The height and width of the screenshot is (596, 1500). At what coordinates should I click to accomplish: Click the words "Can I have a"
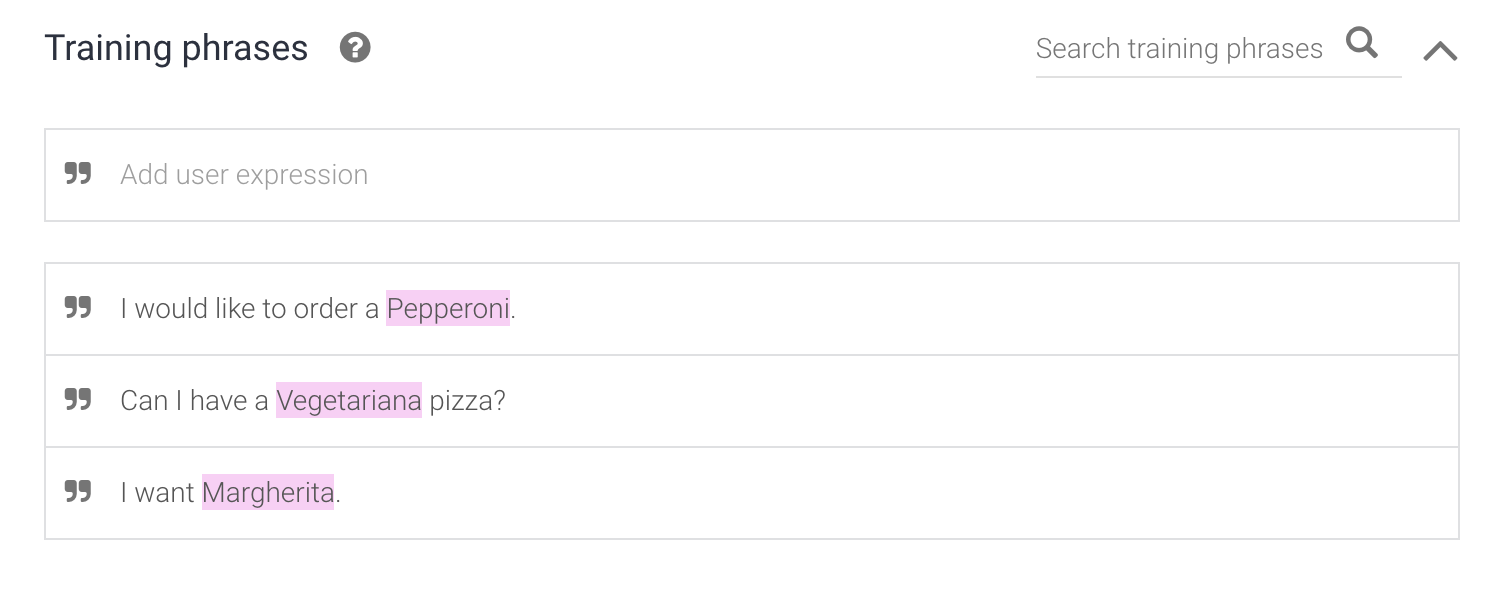(195, 401)
